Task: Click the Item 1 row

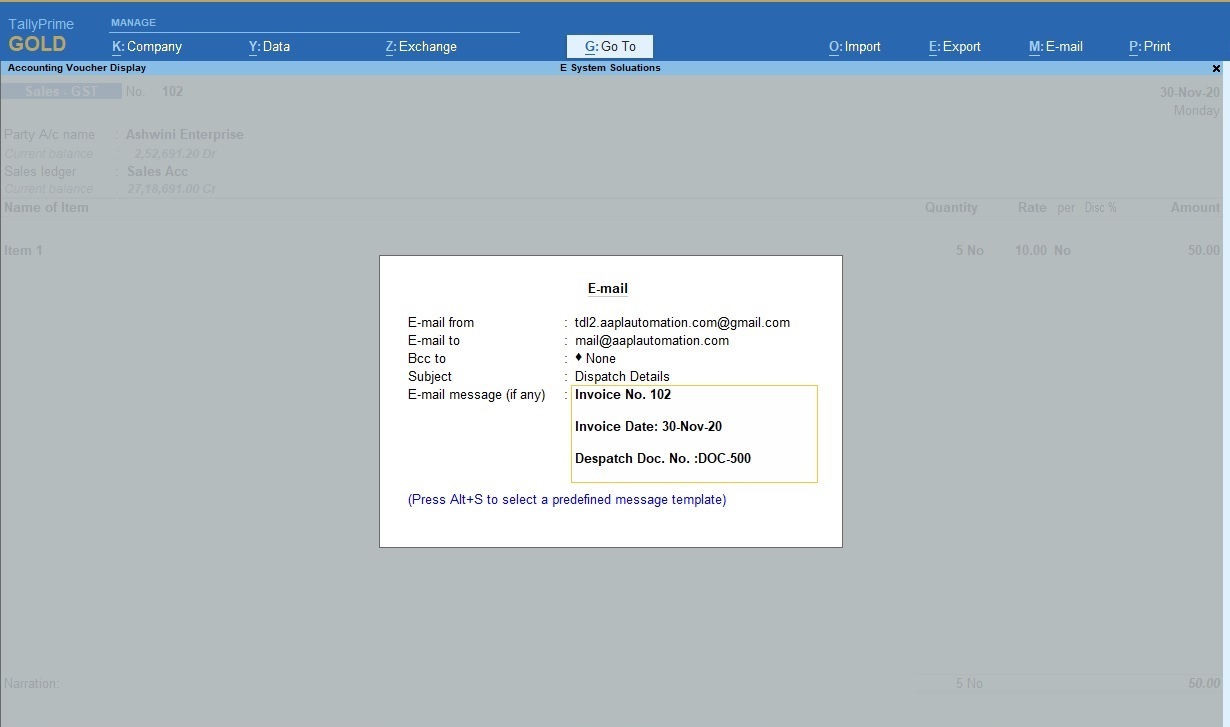Action: click(x=24, y=251)
